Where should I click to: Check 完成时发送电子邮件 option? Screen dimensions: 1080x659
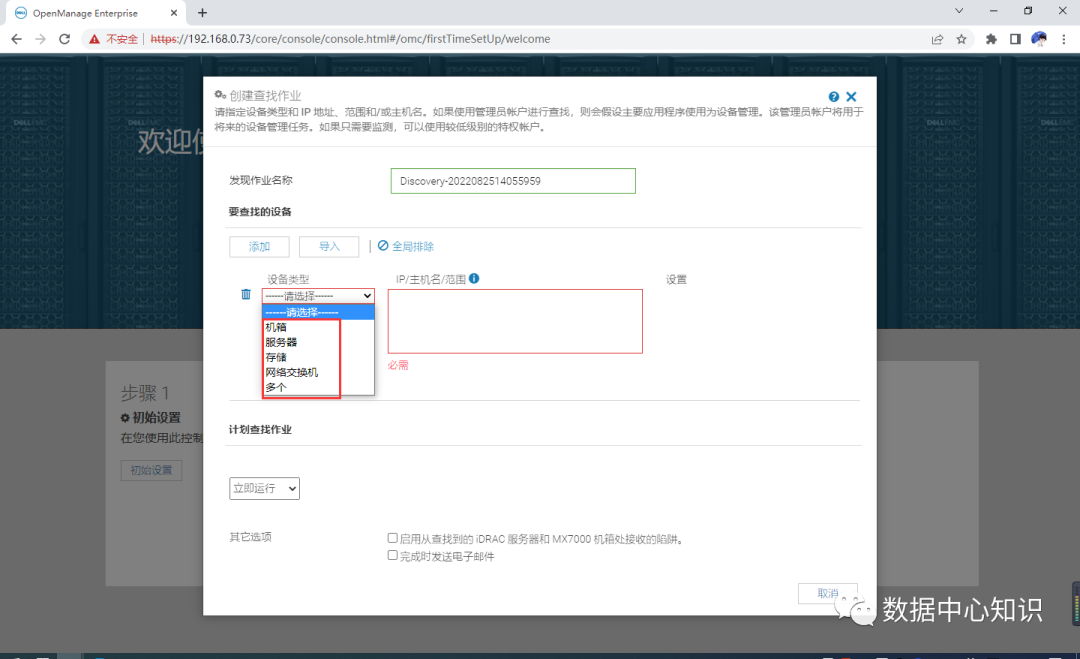tap(393, 555)
